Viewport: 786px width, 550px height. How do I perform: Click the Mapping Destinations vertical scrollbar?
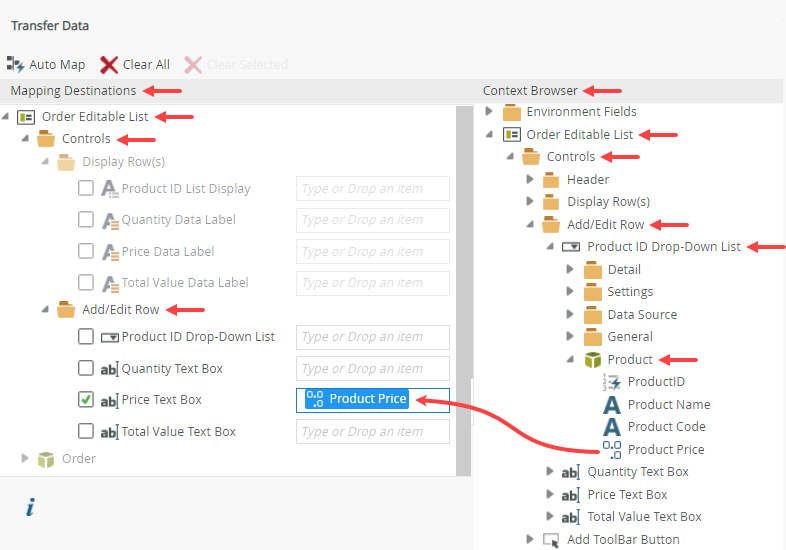tap(463, 290)
